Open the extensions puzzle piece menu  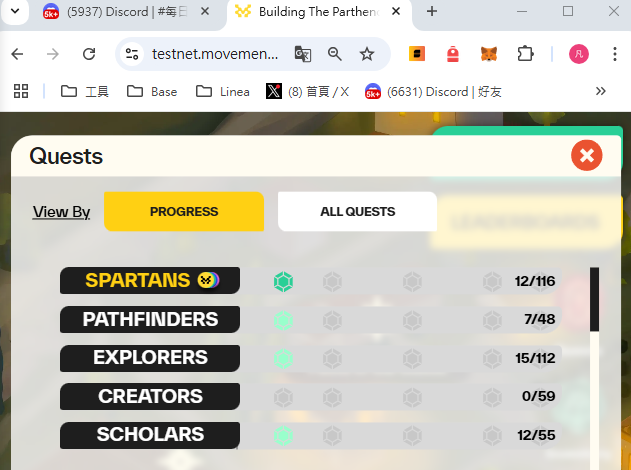[x=525, y=54]
